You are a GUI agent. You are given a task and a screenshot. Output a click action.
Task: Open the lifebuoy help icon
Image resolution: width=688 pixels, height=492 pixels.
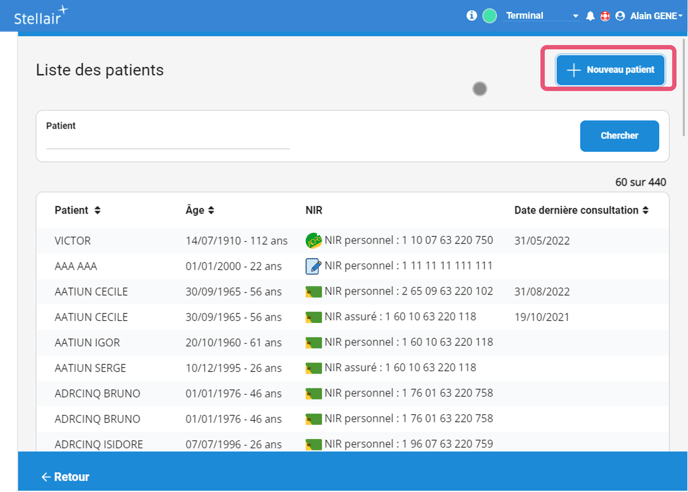(605, 16)
